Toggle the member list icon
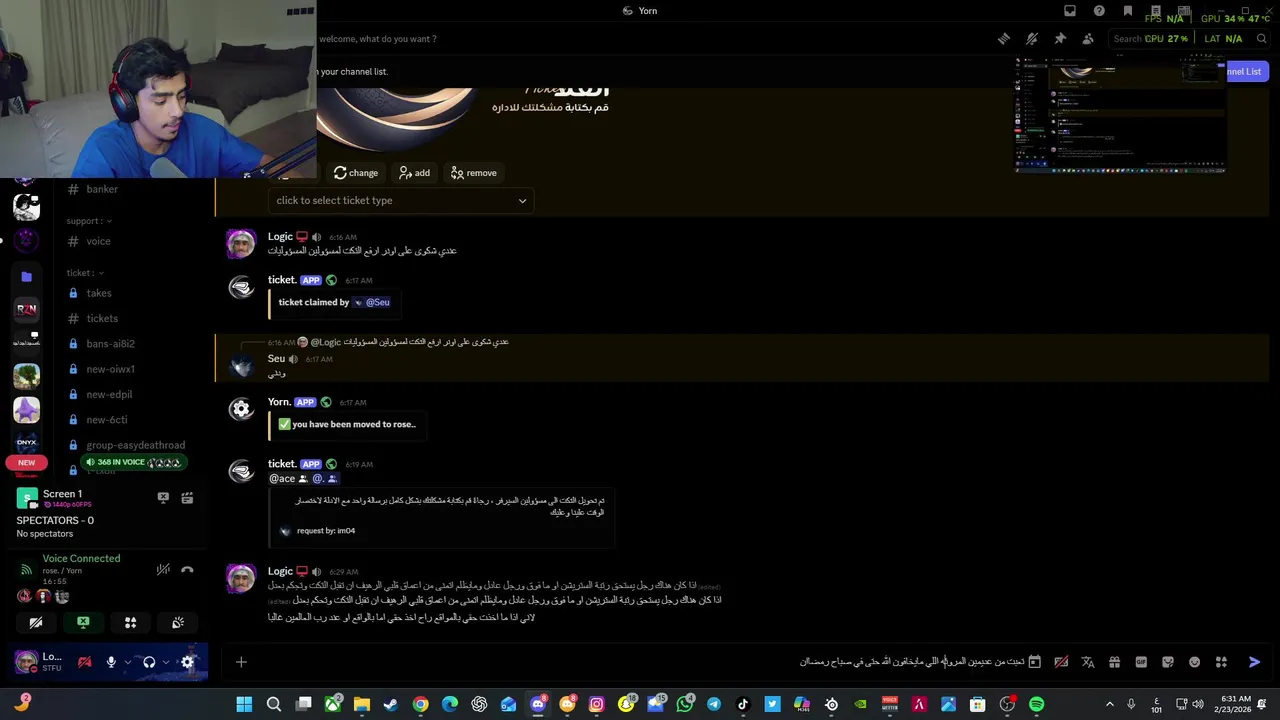The image size is (1280, 720). [1088, 39]
